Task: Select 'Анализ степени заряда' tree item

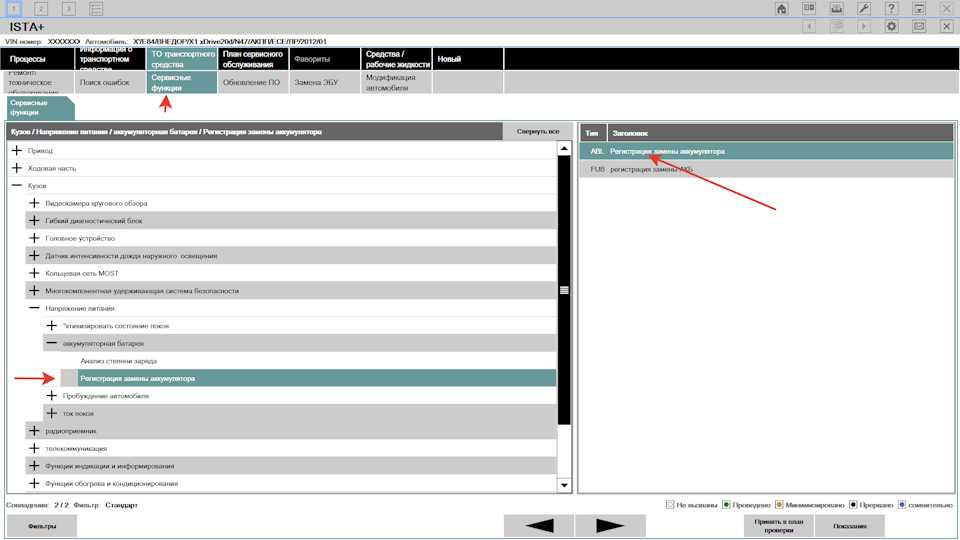Action: click(x=119, y=360)
